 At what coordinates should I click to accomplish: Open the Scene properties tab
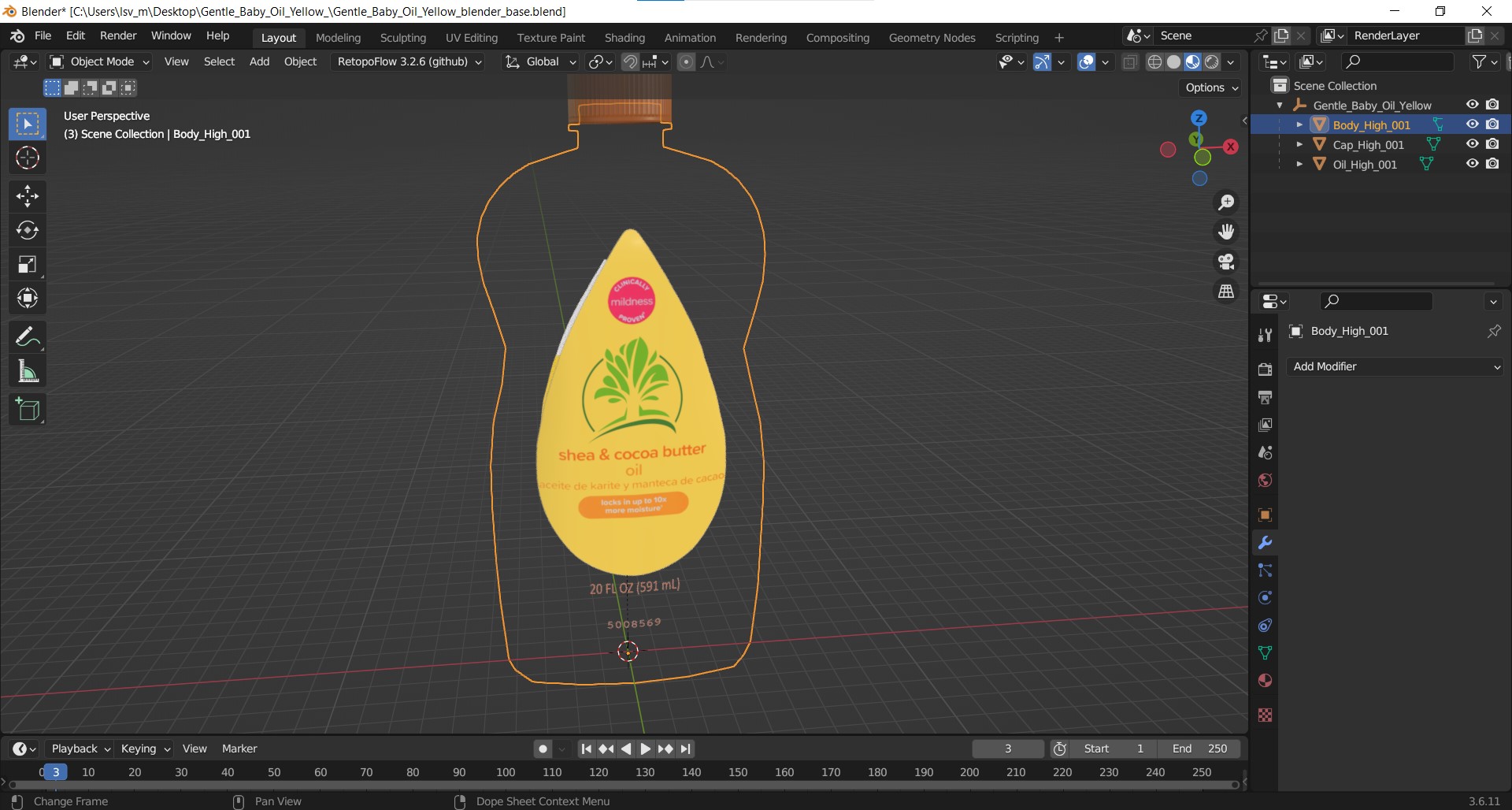point(1265,452)
